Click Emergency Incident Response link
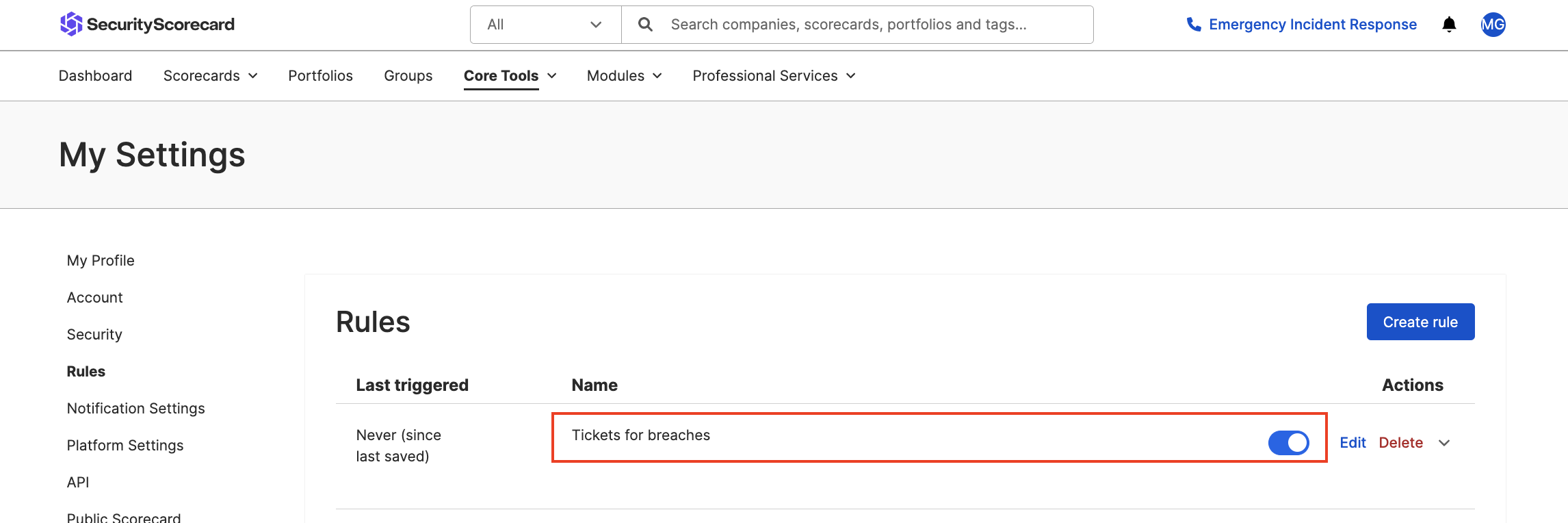This screenshot has height=523, width=1568. (1312, 25)
